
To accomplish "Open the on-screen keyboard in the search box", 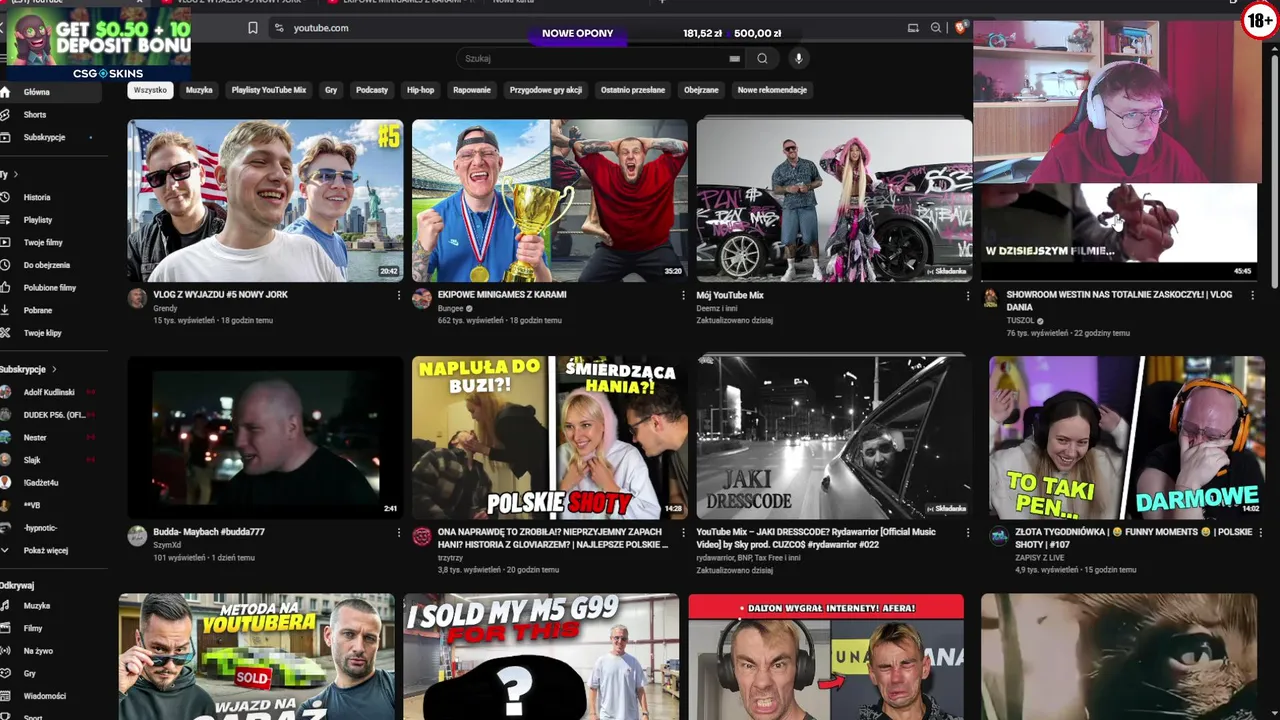I will click(735, 59).
